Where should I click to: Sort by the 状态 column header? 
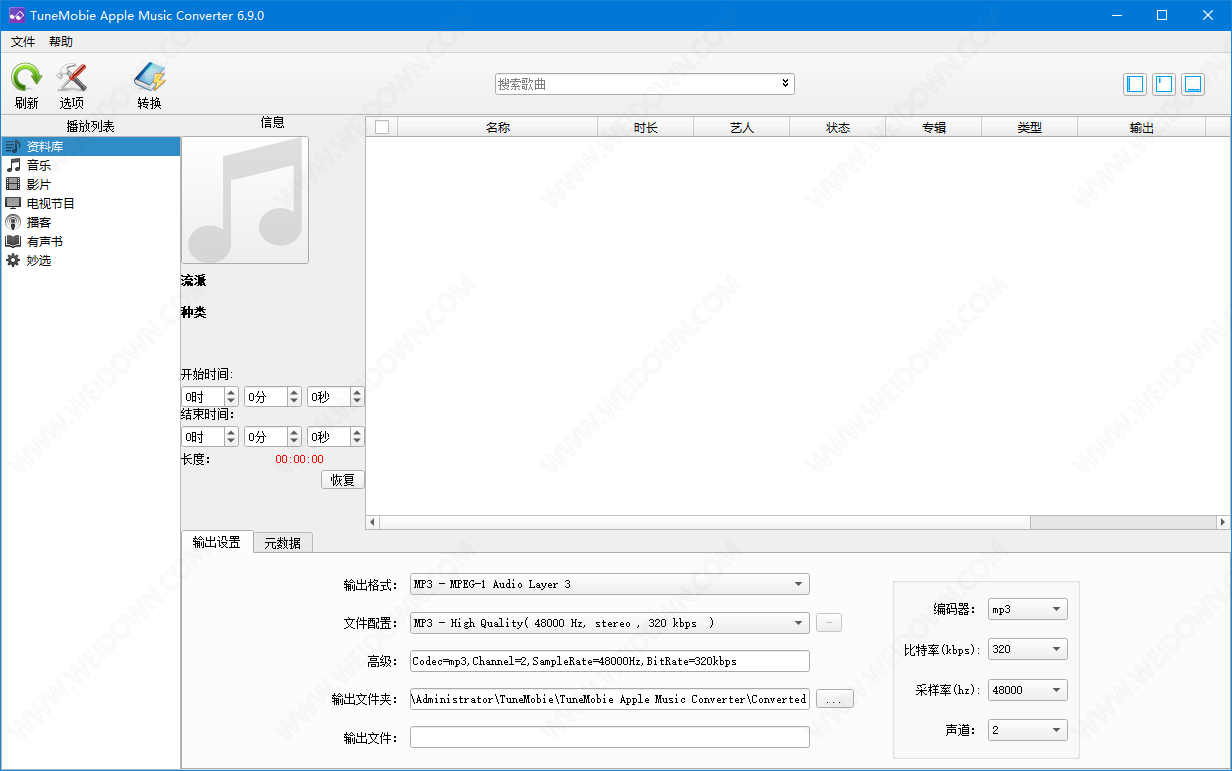(x=838, y=127)
